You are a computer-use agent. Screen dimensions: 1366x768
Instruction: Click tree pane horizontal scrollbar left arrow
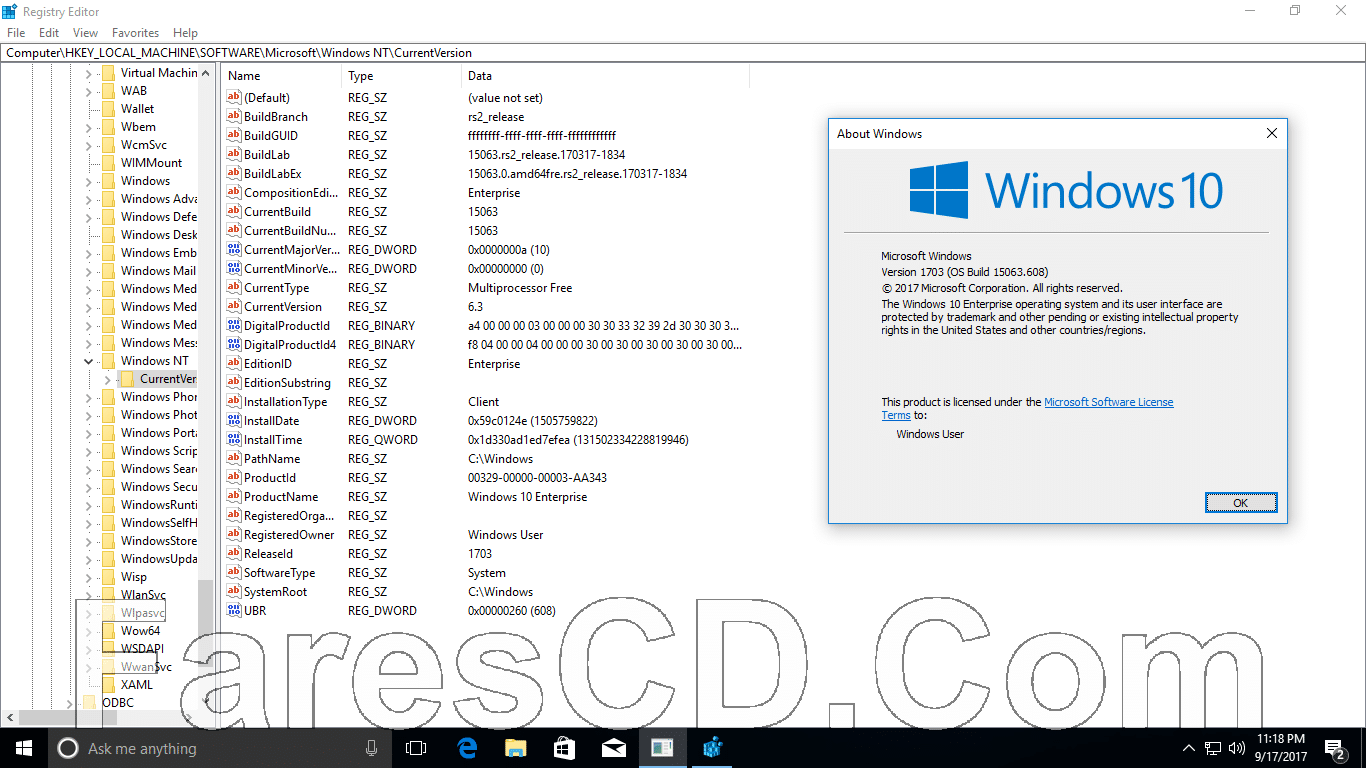pyautogui.click(x=10, y=718)
